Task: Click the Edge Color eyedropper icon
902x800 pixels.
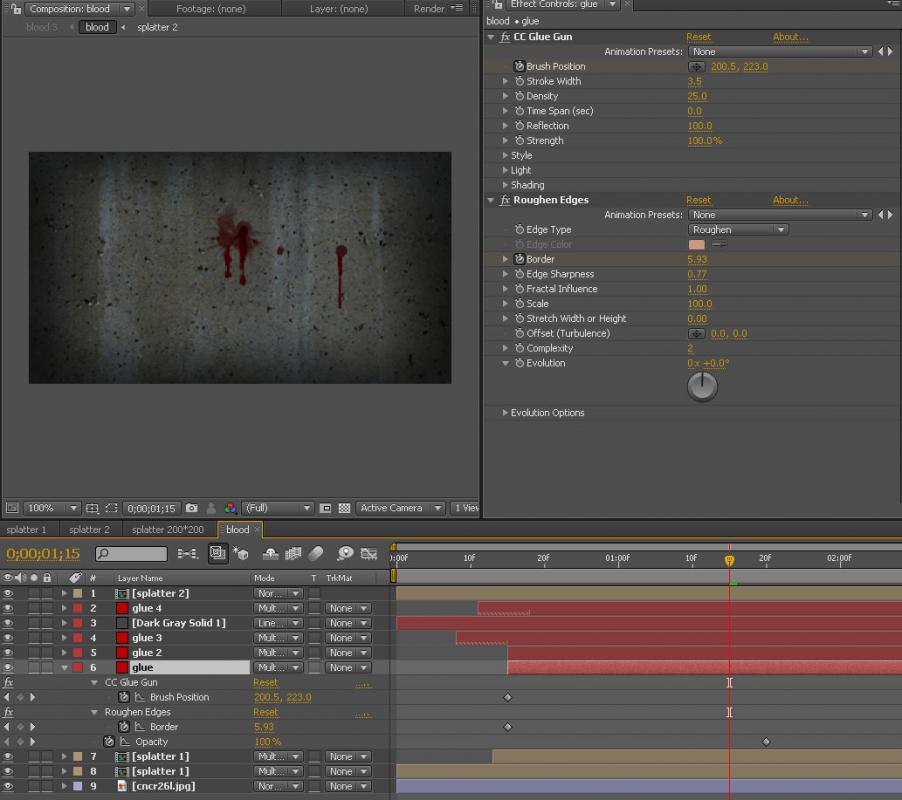Action: coord(718,245)
